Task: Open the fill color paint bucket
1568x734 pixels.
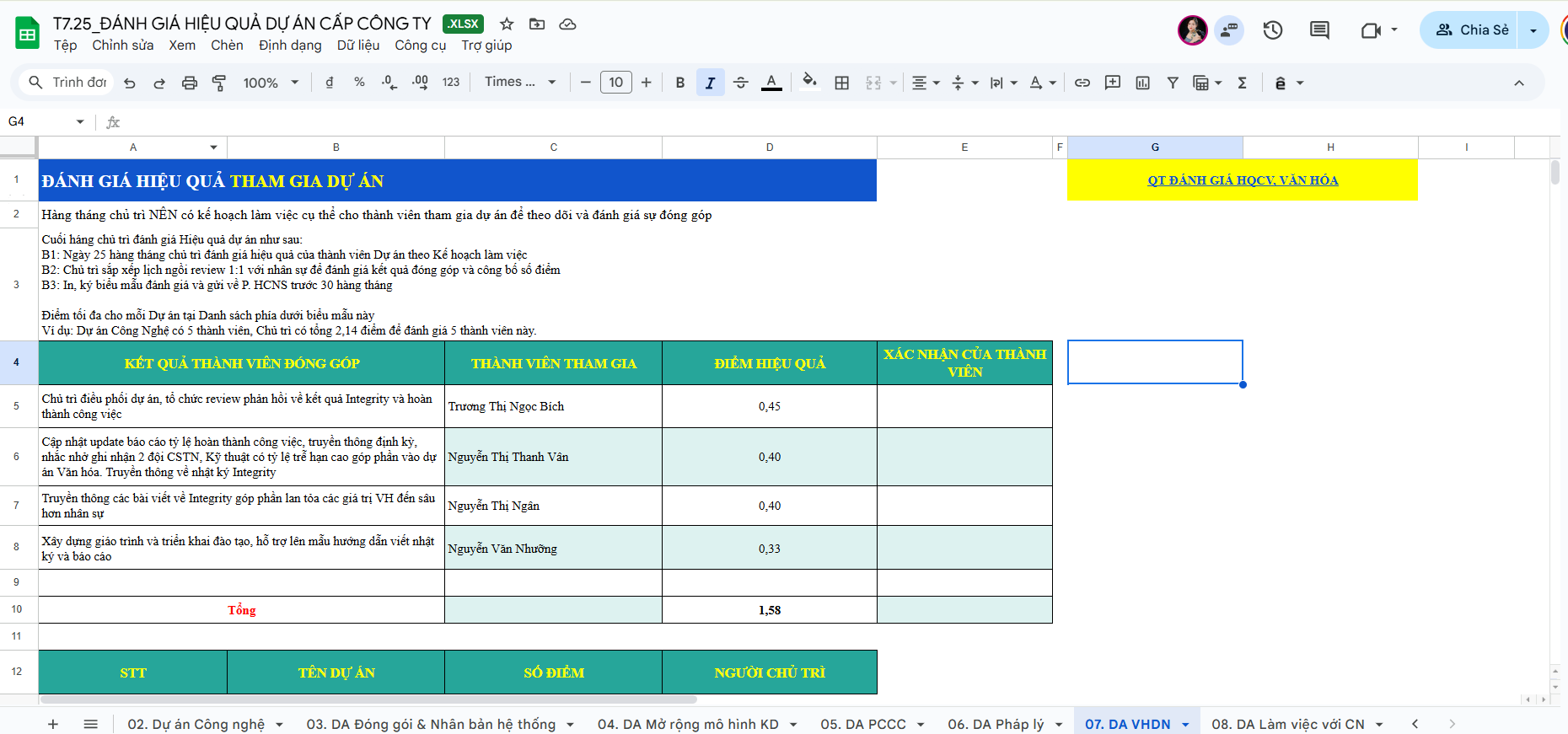Action: pos(809,83)
